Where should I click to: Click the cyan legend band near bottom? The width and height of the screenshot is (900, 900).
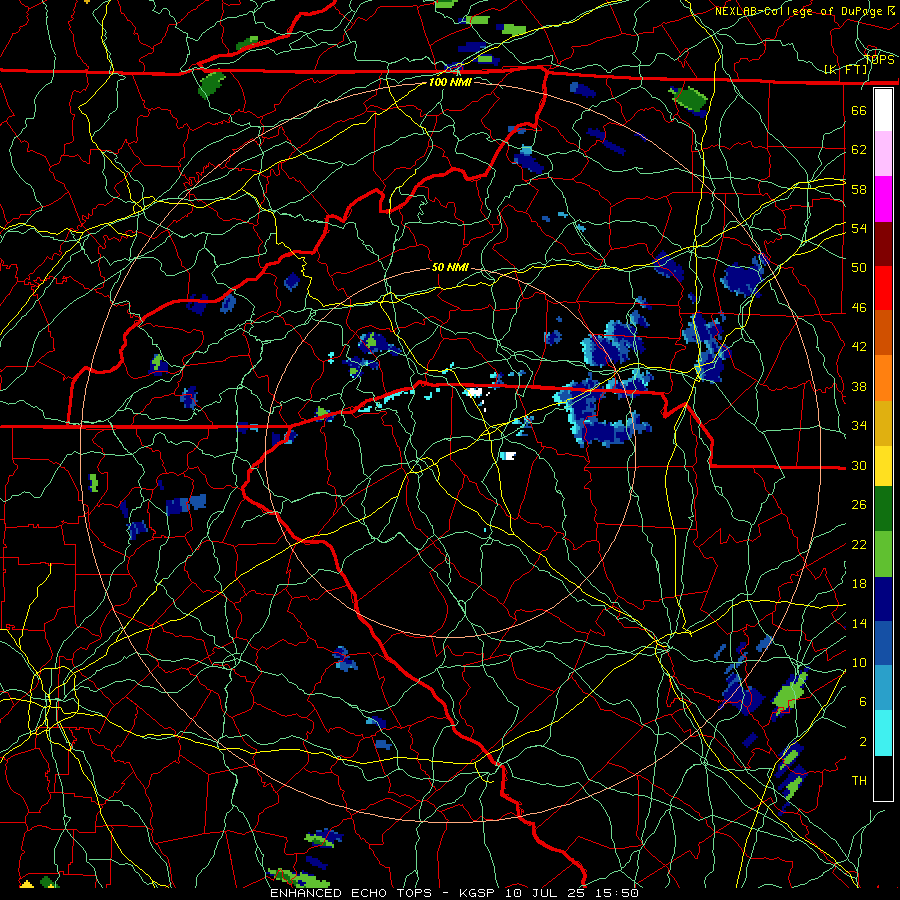tap(883, 733)
